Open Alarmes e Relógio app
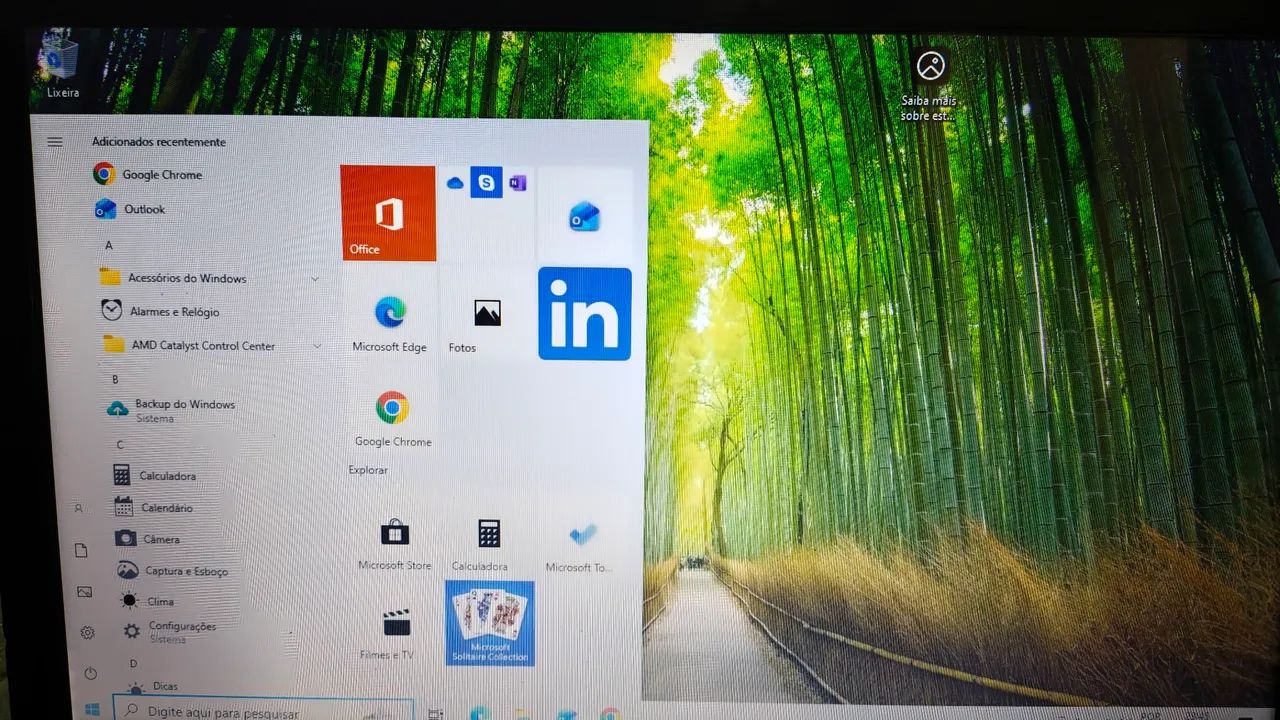The height and width of the screenshot is (720, 1280). click(x=161, y=312)
